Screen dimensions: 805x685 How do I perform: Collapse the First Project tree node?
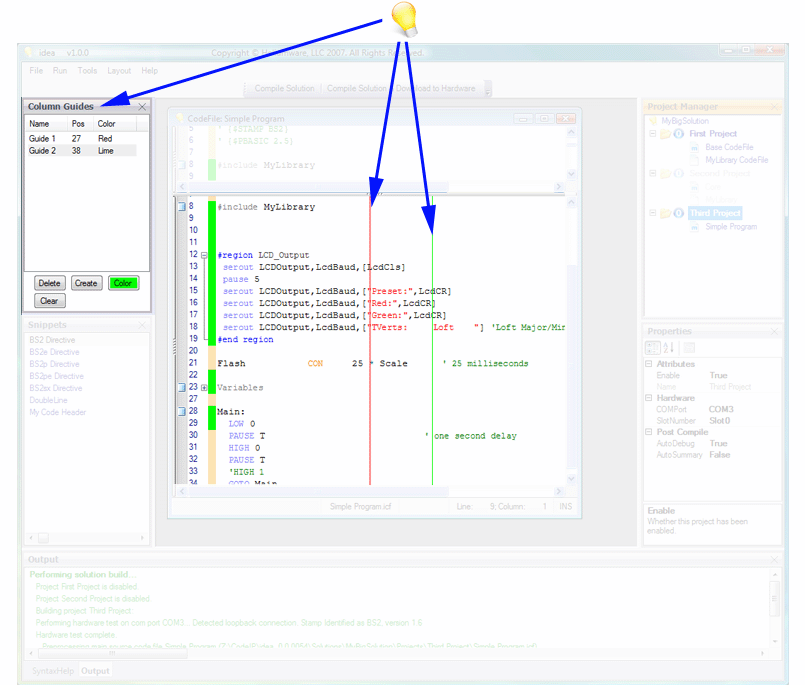coord(652,134)
